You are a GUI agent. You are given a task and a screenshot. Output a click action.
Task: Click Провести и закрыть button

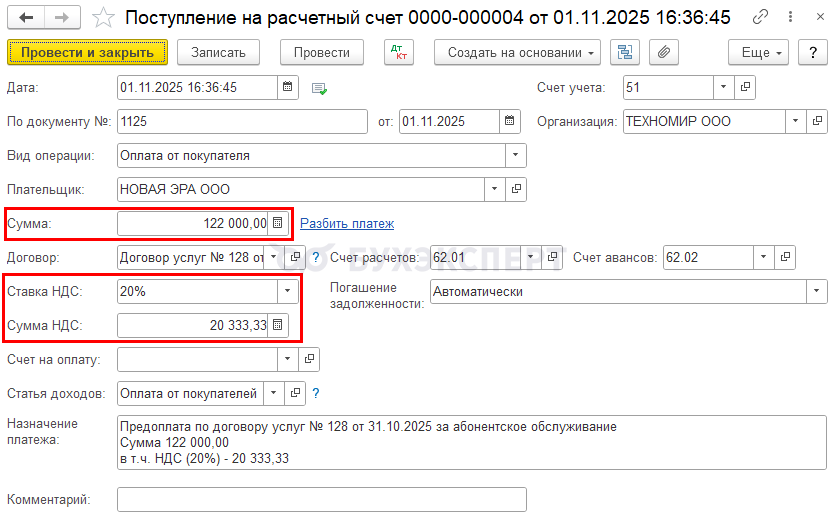point(88,52)
